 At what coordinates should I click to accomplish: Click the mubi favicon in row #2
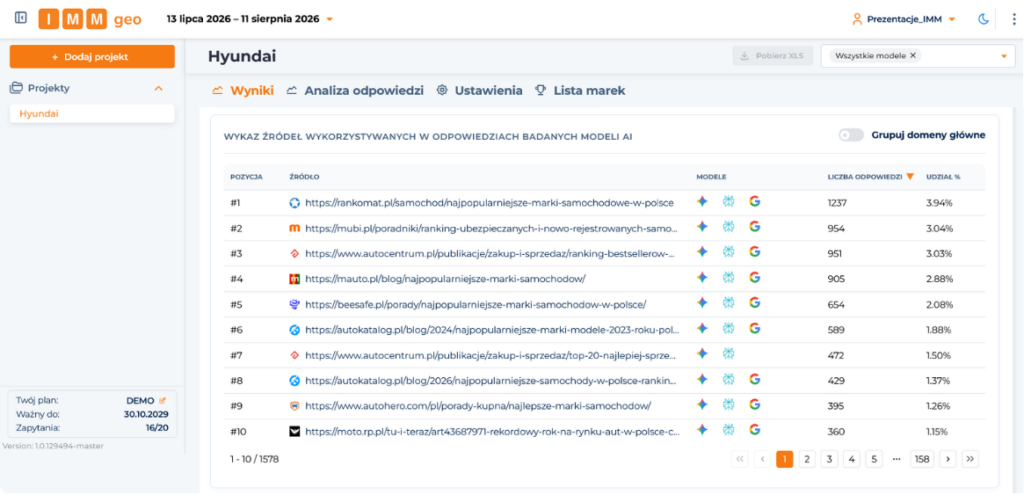click(295, 228)
